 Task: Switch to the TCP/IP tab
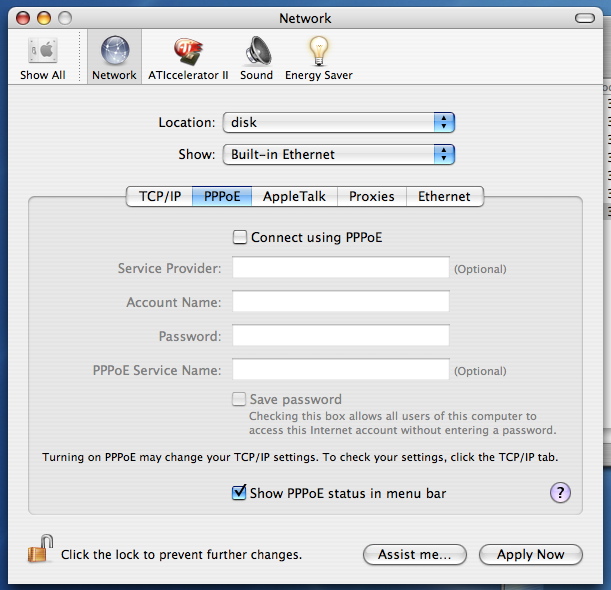[x=159, y=196]
